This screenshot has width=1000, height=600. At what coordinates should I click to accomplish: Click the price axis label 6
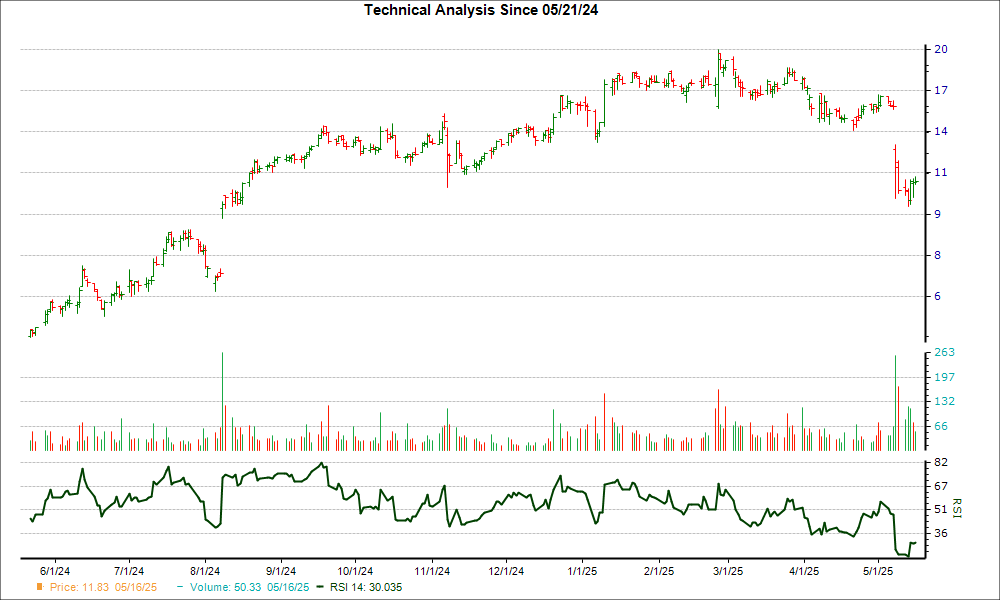pos(938,296)
